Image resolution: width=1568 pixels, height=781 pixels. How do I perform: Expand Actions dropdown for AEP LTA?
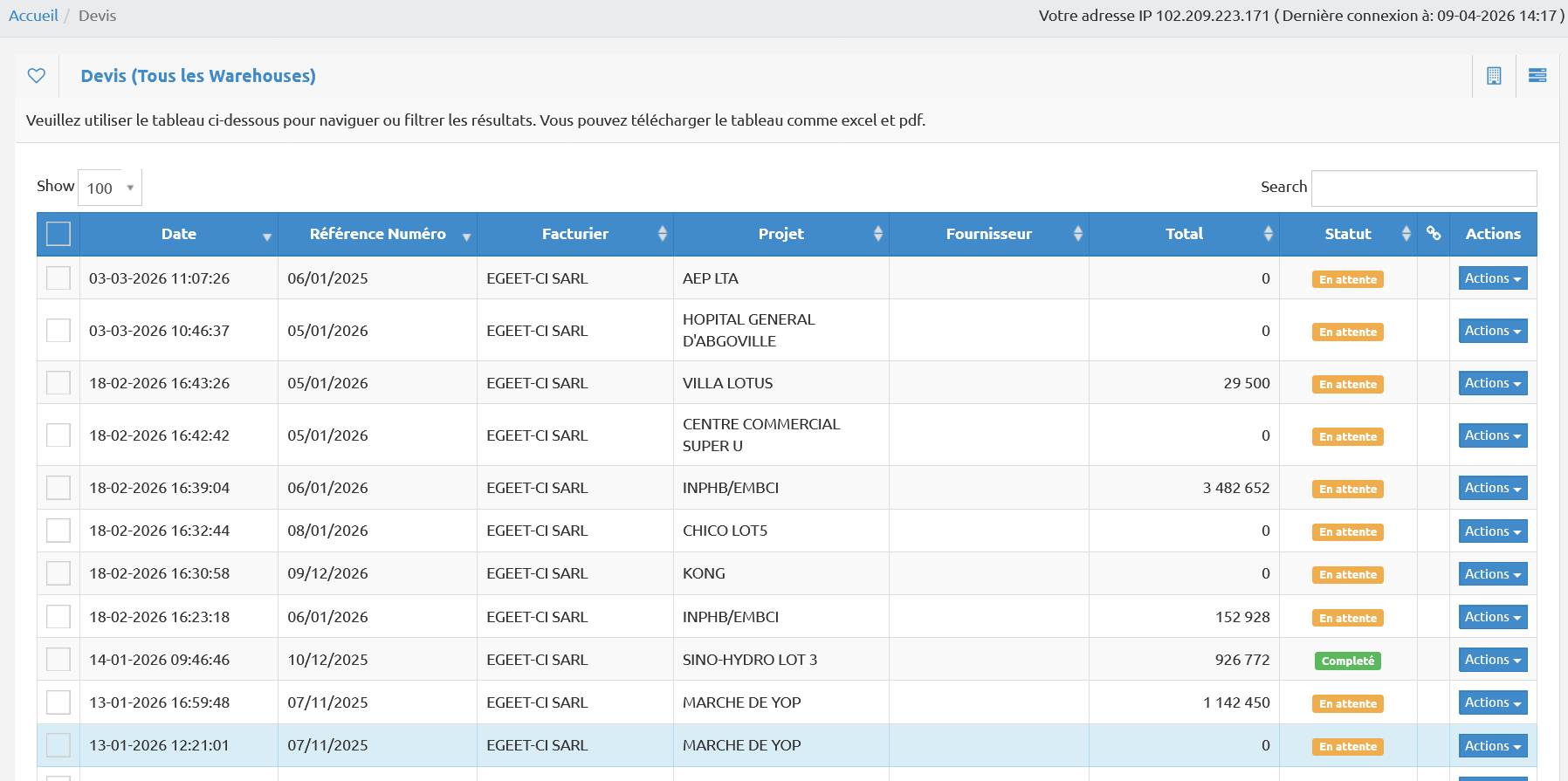[x=1492, y=278]
